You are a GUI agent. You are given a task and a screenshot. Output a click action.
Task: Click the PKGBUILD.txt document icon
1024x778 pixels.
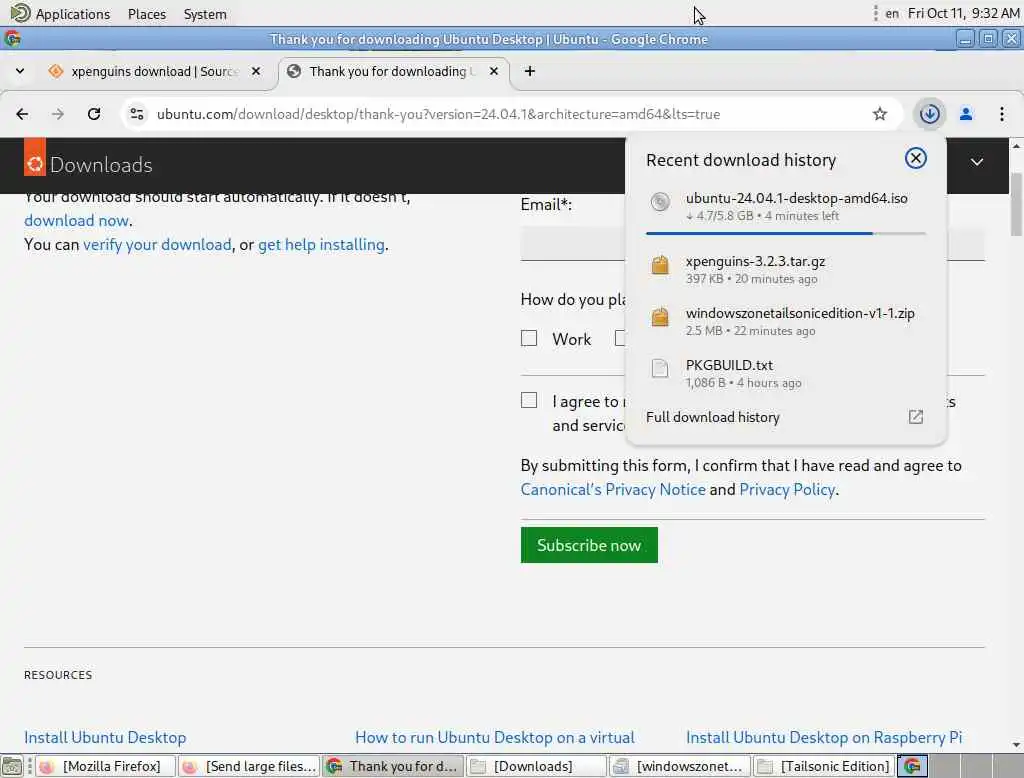[660, 368]
